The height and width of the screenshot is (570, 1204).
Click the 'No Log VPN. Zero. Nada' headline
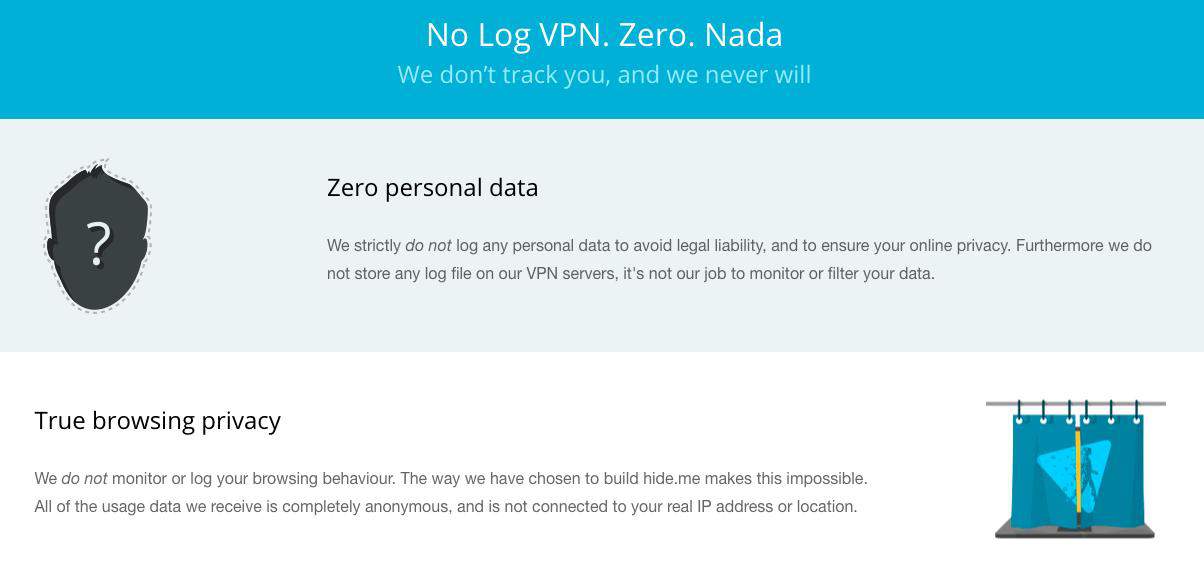click(x=604, y=35)
